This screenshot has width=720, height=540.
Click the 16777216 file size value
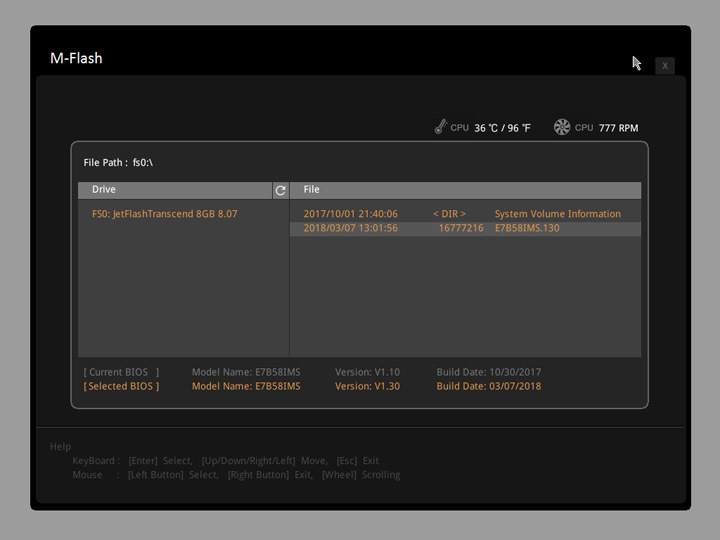(x=461, y=228)
